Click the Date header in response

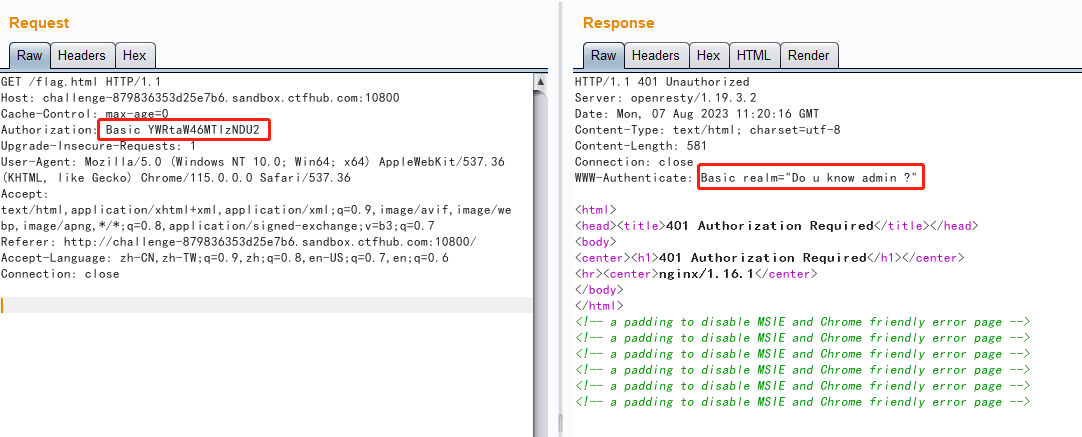[x=697, y=114]
